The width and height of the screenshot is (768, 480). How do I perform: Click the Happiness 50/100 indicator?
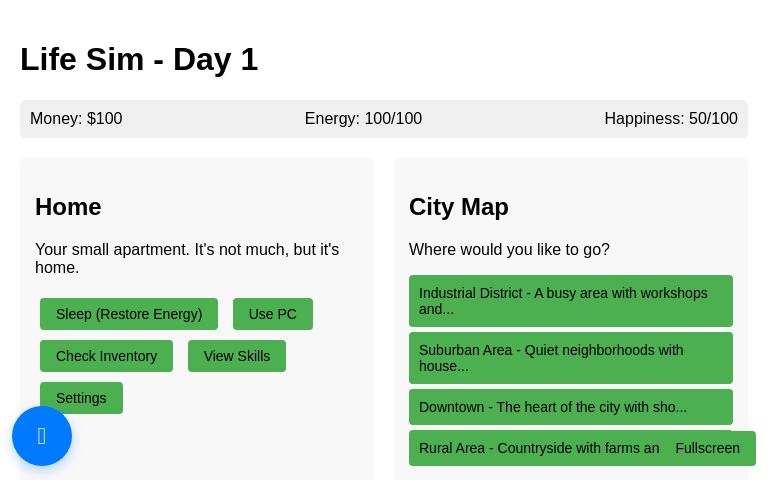tap(670, 119)
